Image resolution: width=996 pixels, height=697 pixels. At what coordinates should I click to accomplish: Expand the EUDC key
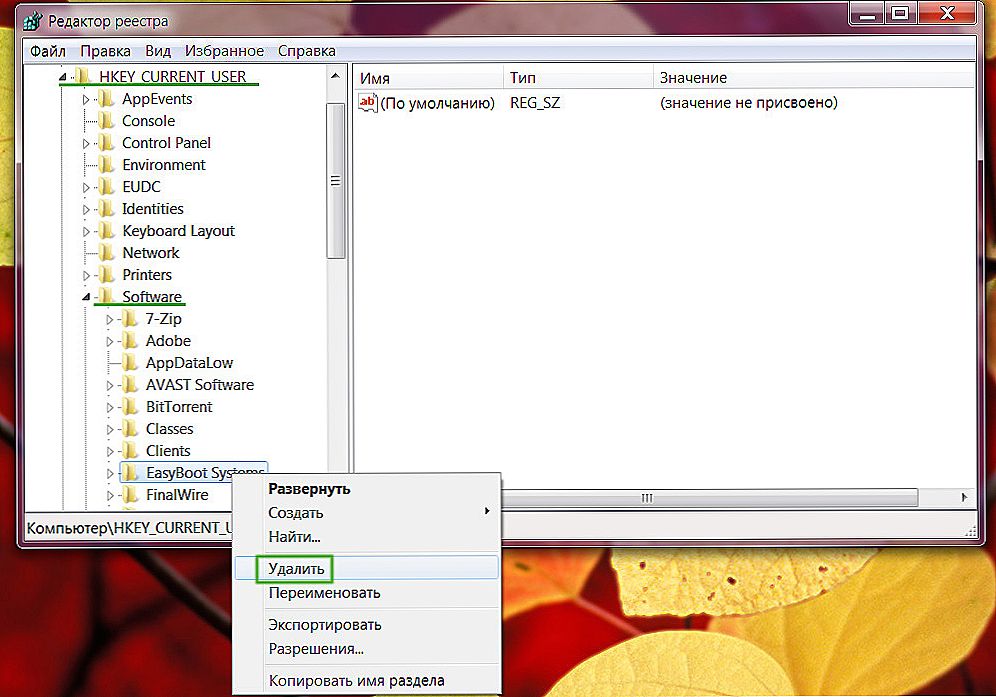pos(86,187)
